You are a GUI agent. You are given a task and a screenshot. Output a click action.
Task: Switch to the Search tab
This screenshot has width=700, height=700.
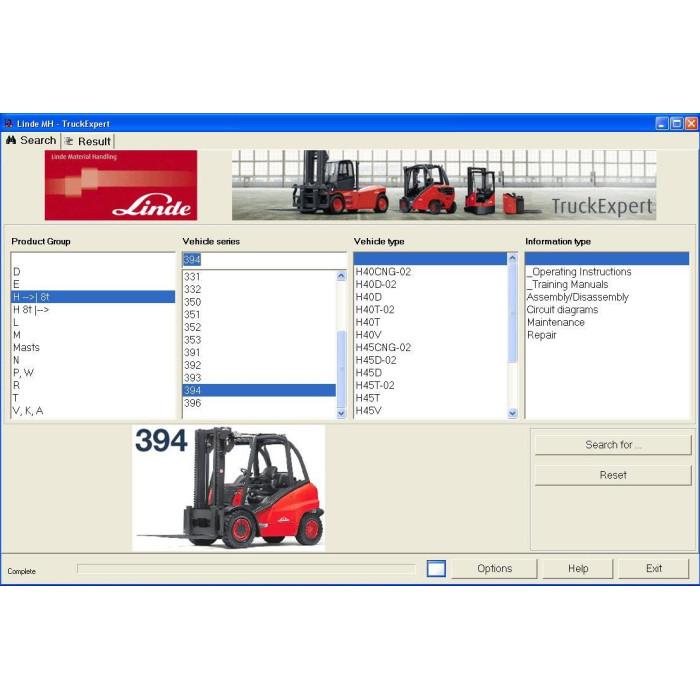click(31, 141)
